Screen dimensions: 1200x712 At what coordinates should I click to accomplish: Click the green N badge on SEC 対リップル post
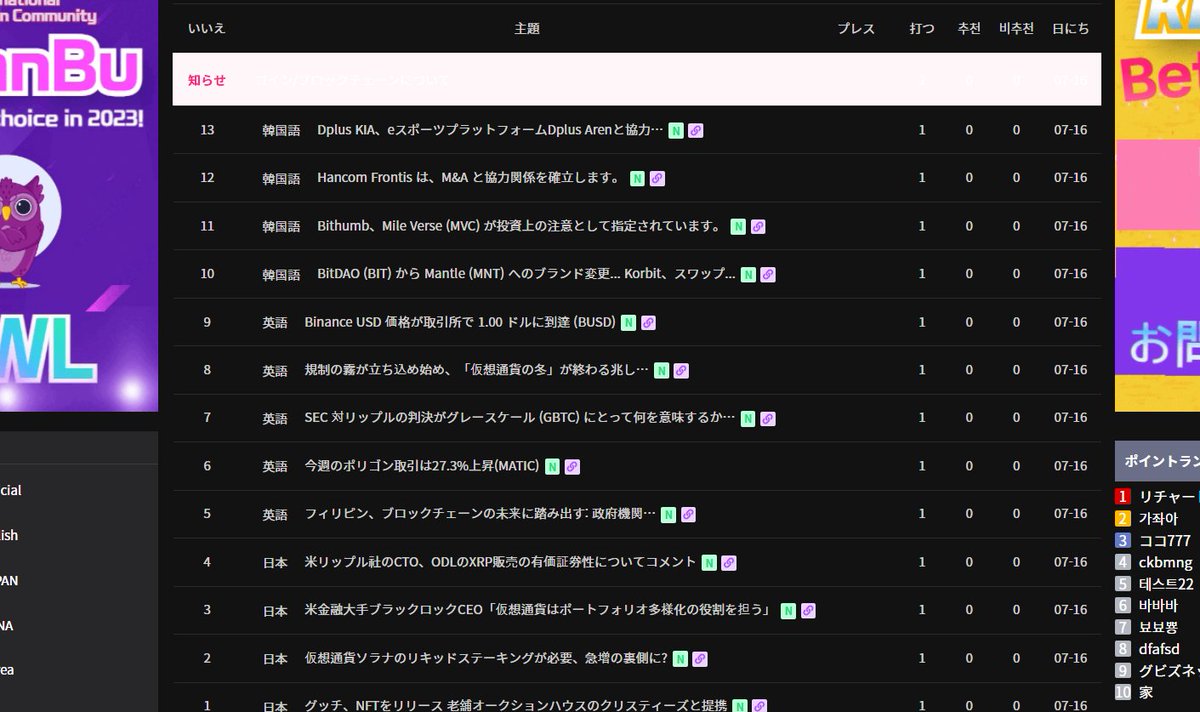click(x=748, y=418)
